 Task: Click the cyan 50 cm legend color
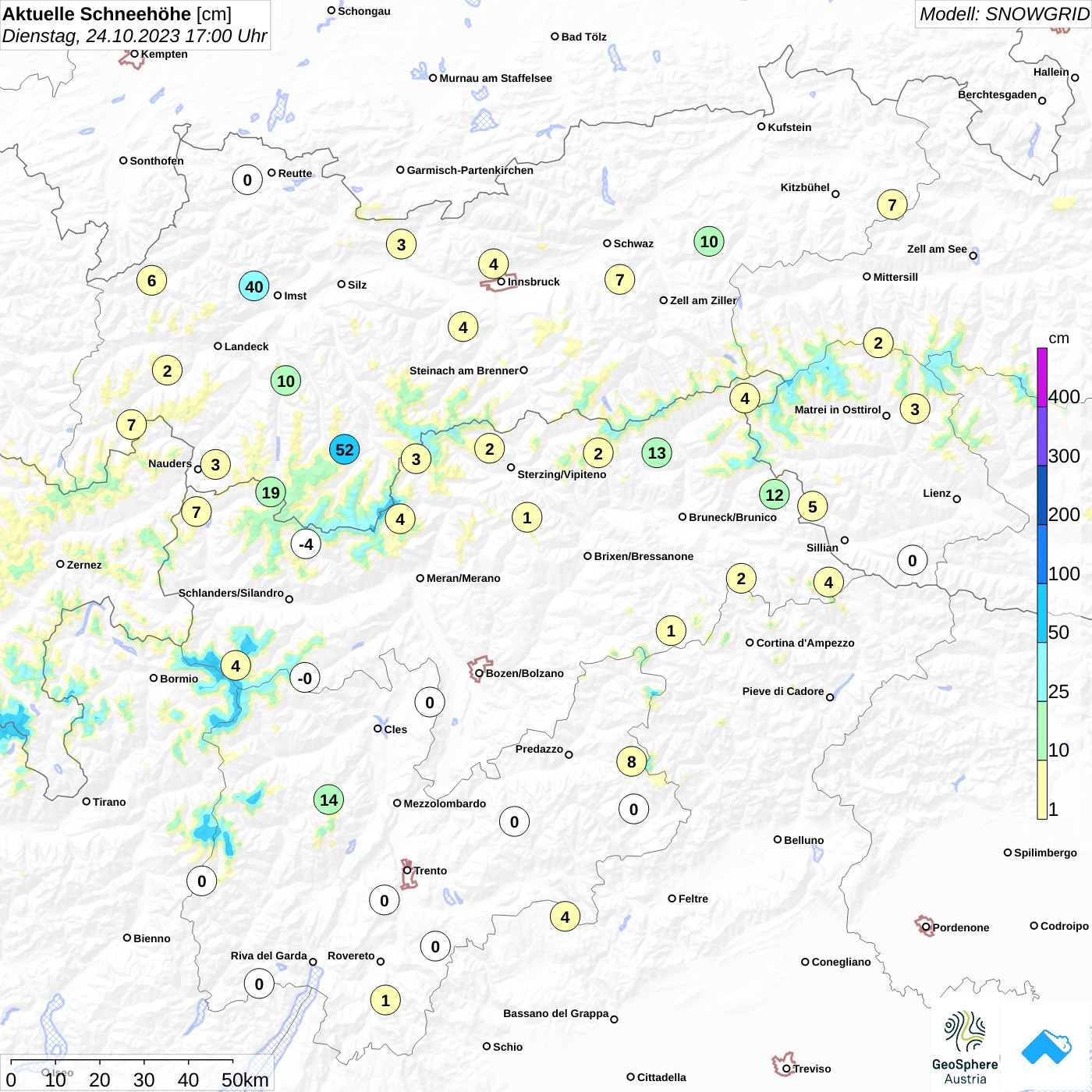1042,613
